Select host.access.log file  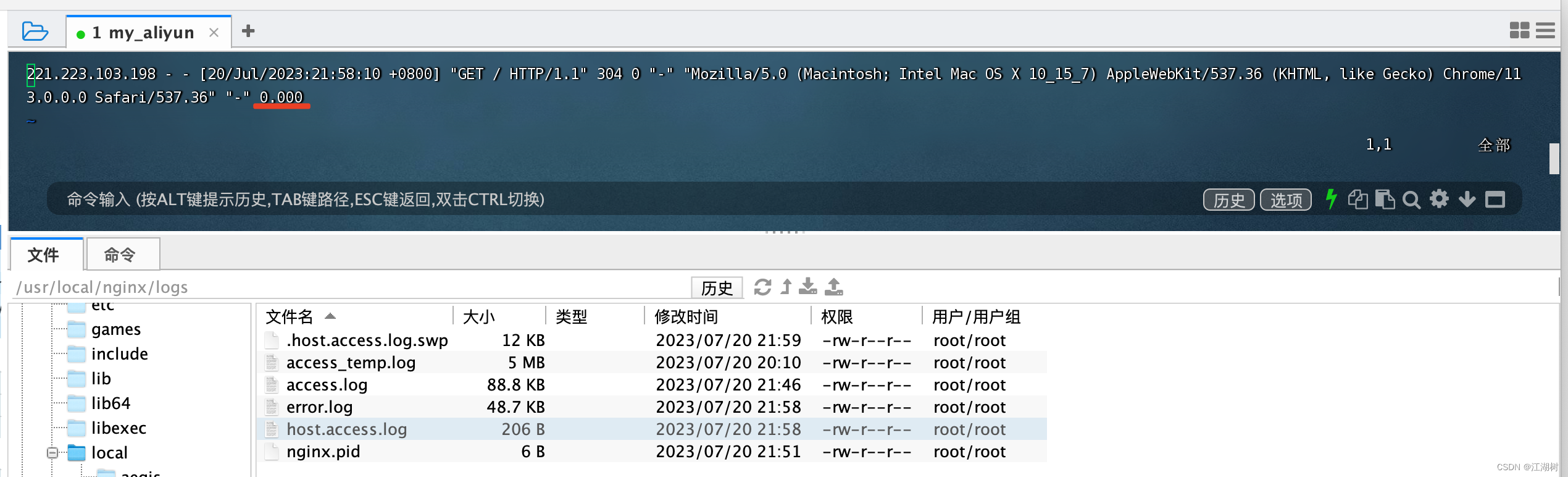[652, 429]
